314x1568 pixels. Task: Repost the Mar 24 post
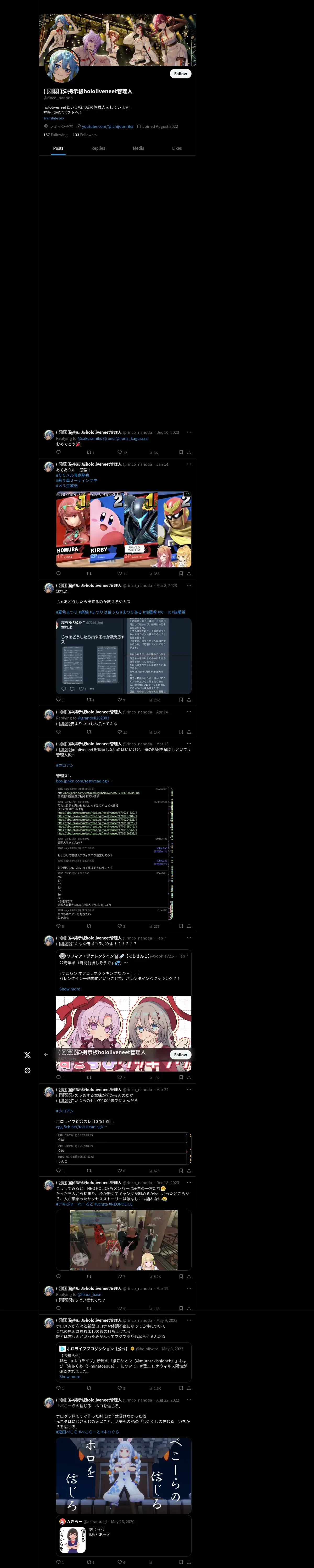point(89,1171)
